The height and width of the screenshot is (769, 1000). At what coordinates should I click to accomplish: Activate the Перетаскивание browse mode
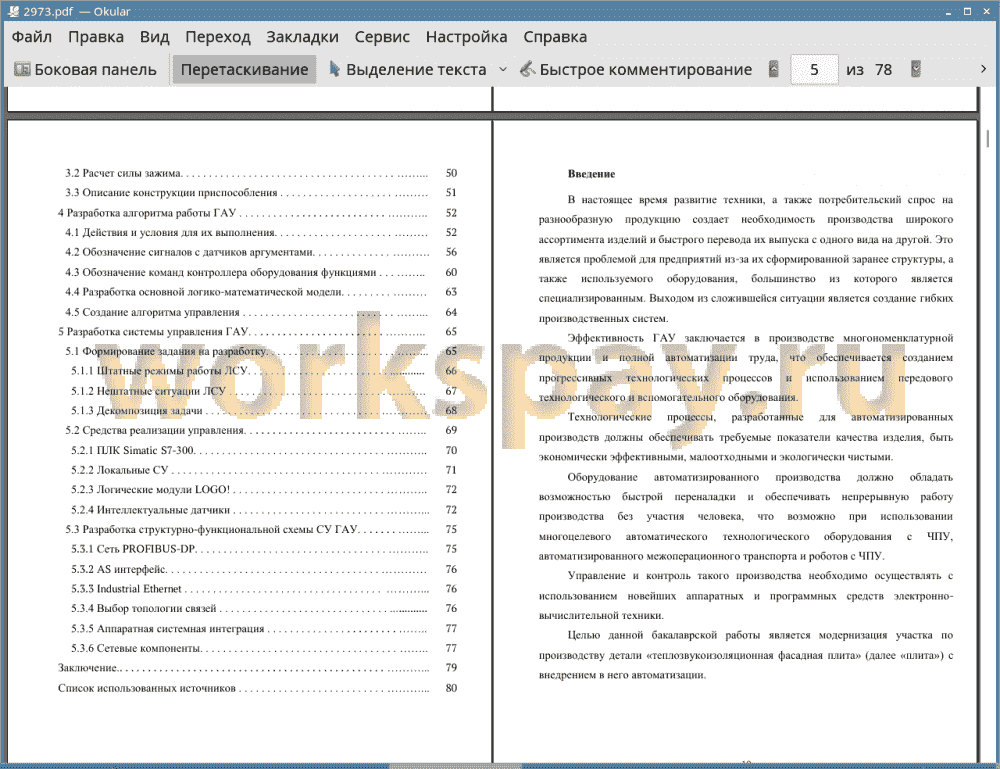(x=244, y=70)
